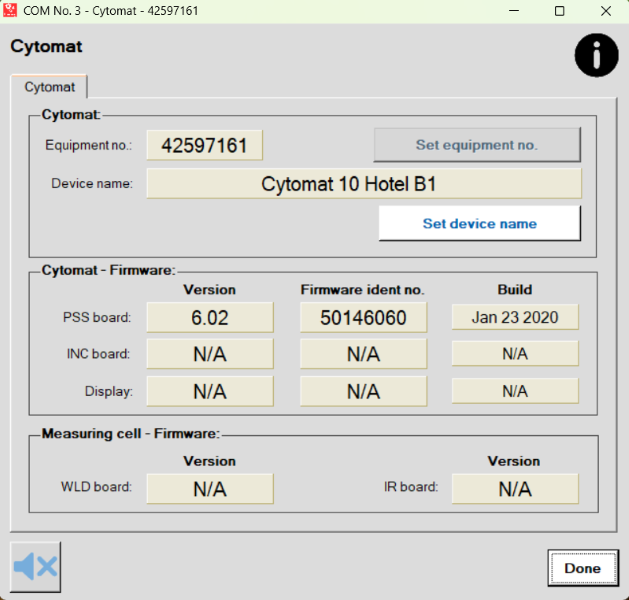Click the WLD board version field
Viewport: 629px width, 600px height.
click(x=210, y=489)
